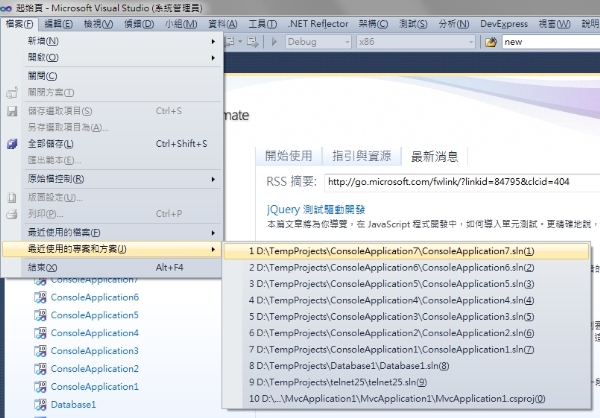
Task: Click the Start Debugging play icon
Action: point(274,42)
